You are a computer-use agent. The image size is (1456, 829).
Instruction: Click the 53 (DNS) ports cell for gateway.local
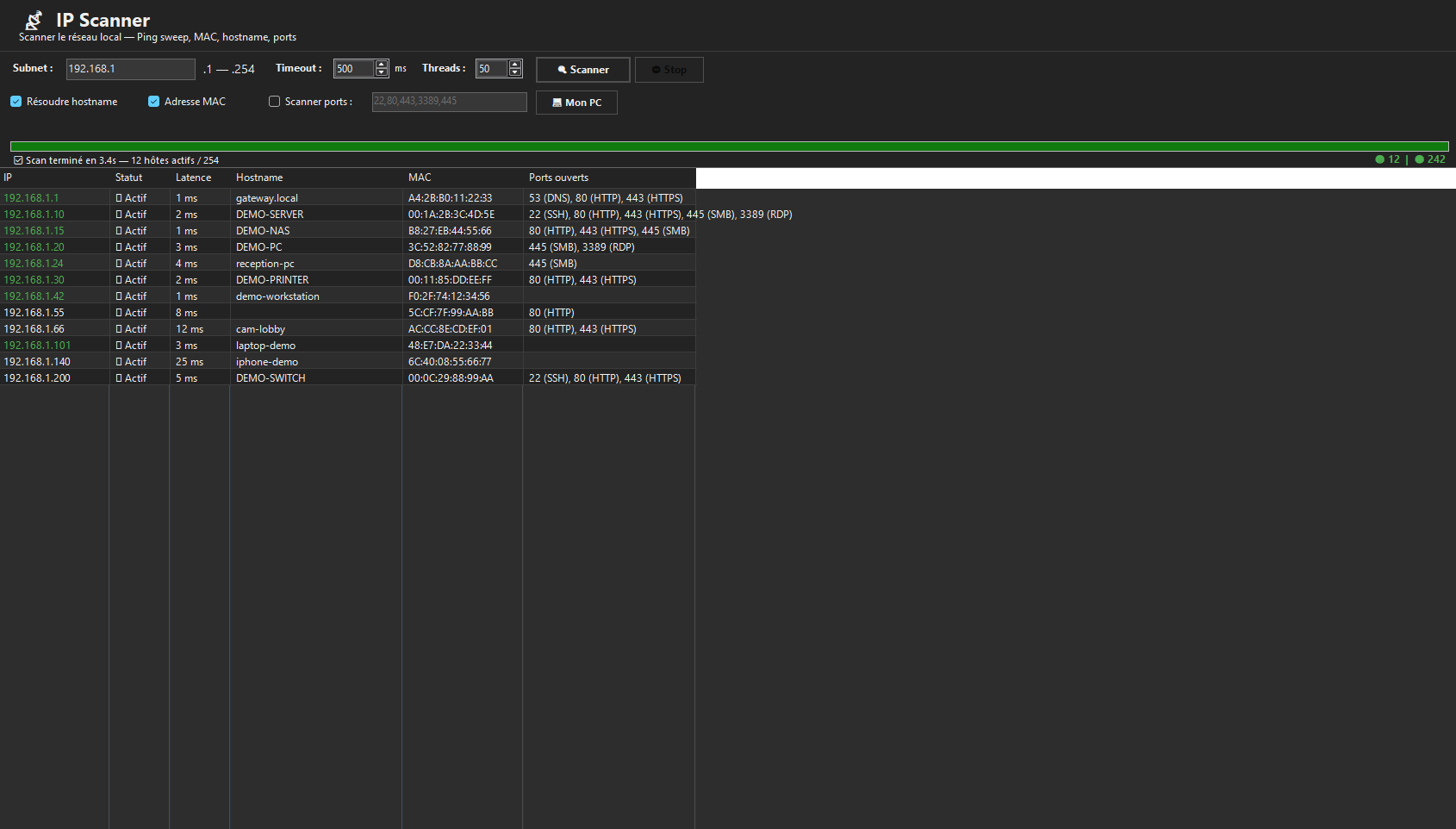pyautogui.click(x=606, y=198)
